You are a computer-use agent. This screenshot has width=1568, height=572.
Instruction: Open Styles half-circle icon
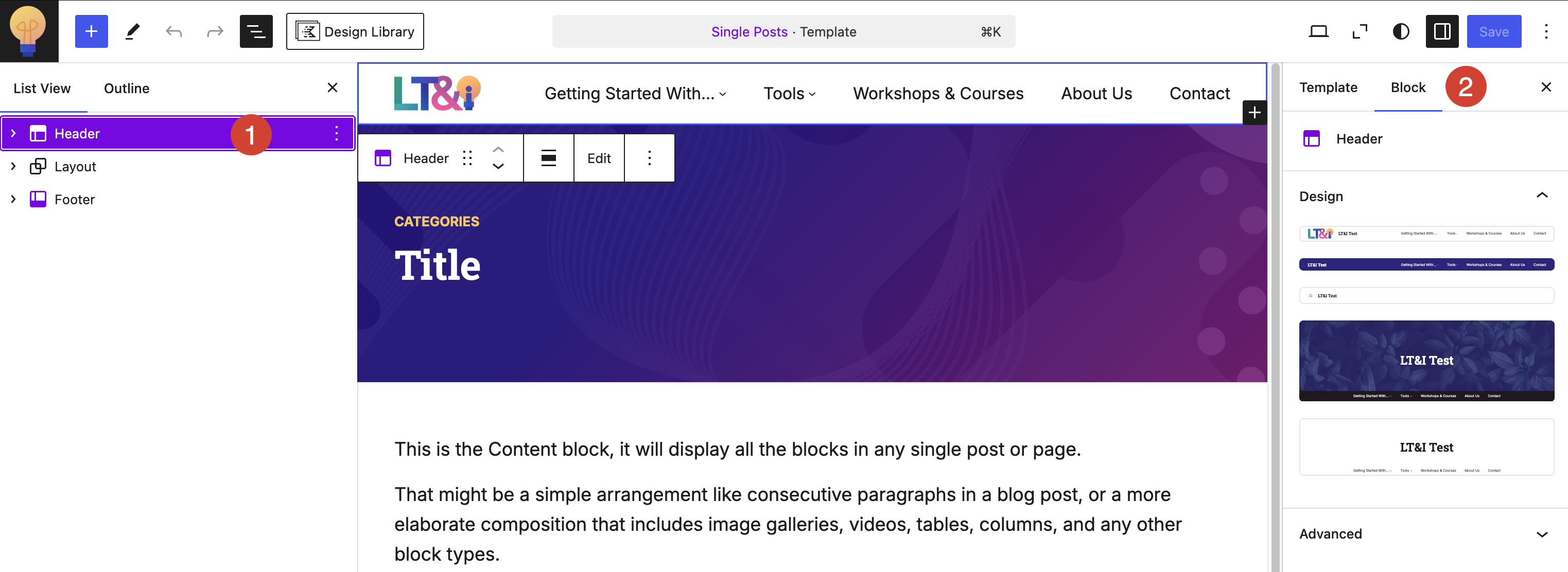[1401, 32]
